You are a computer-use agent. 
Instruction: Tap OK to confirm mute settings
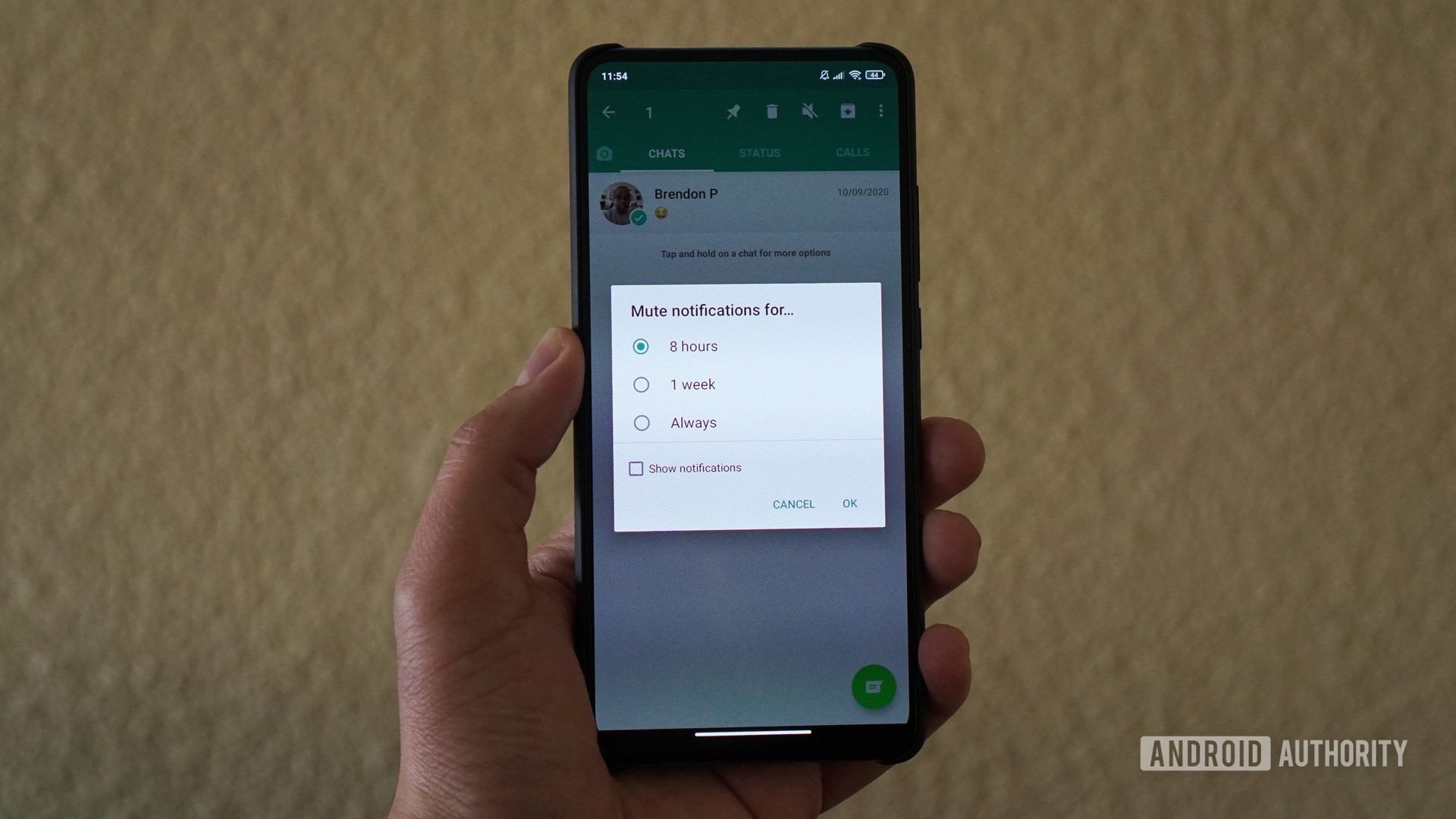[850, 503]
